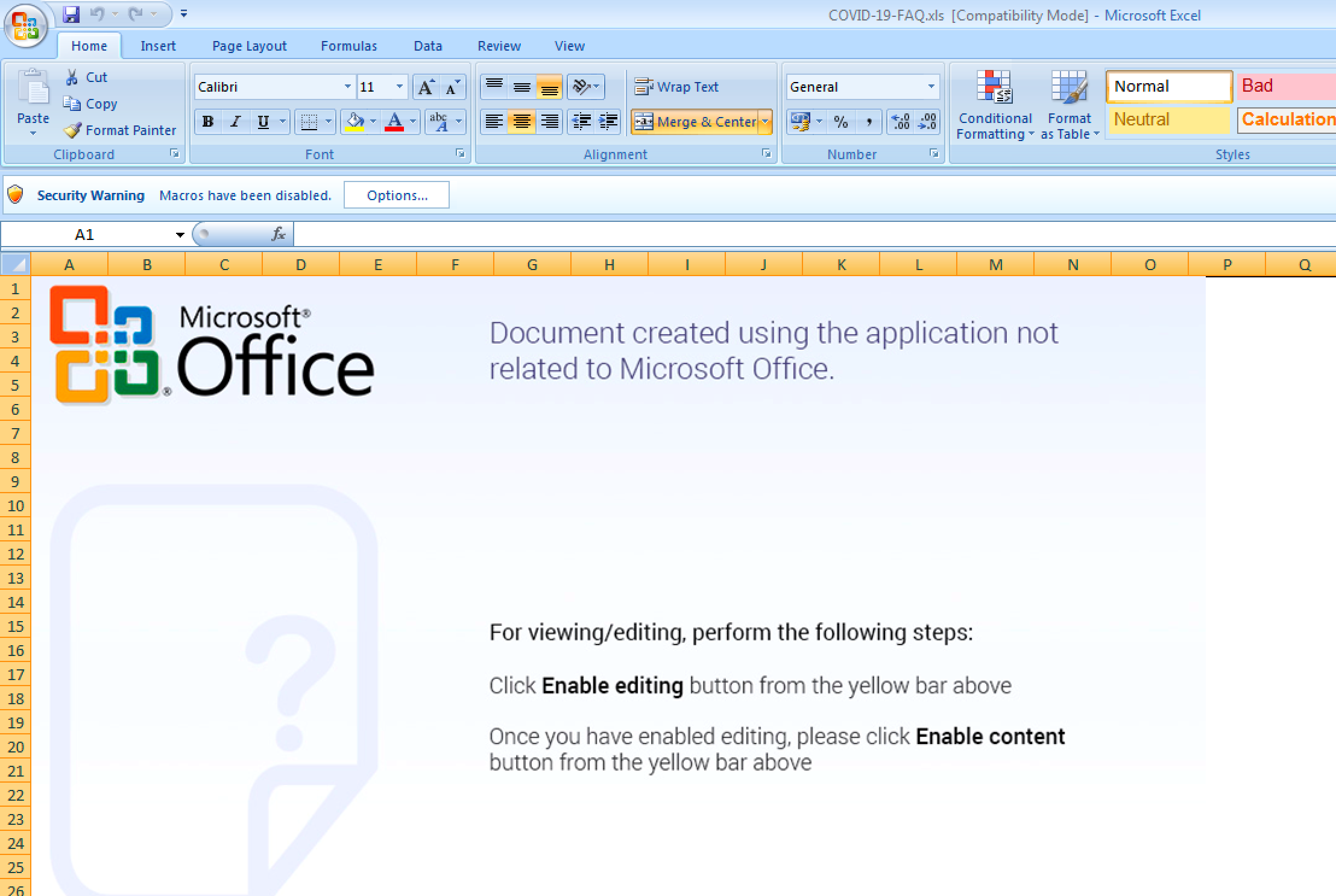The height and width of the screenshot is (896, 1336).
Task: Click the Insert Function fx icon
Action: (x=278, y=234)
